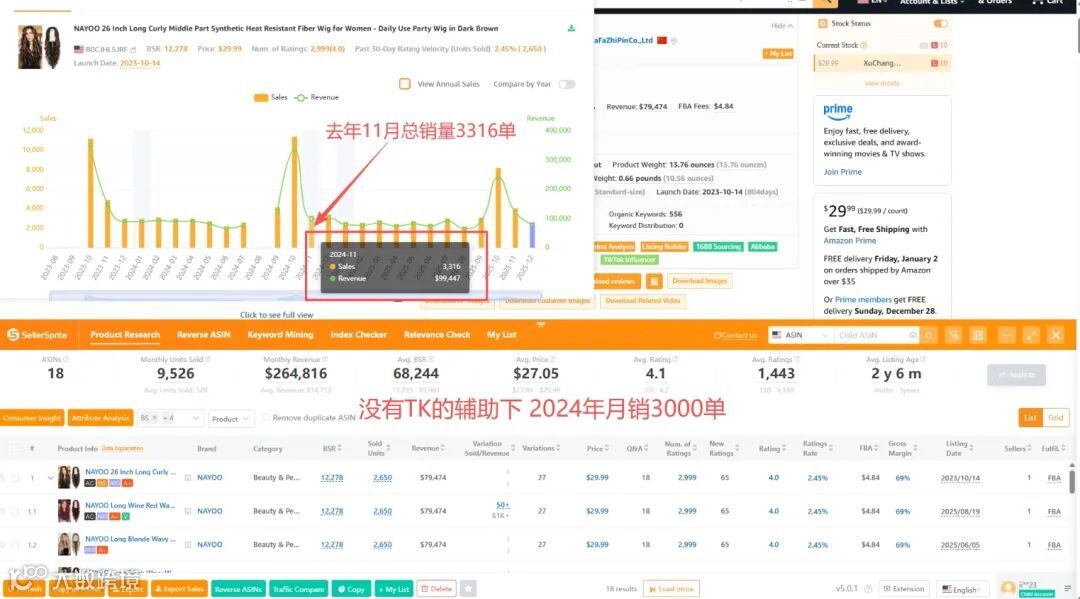This screenshot has height=599, width=1080.
Task: Toggle select-all checkbox in table header
Action: pyautogui.click(x=15, y=448)
